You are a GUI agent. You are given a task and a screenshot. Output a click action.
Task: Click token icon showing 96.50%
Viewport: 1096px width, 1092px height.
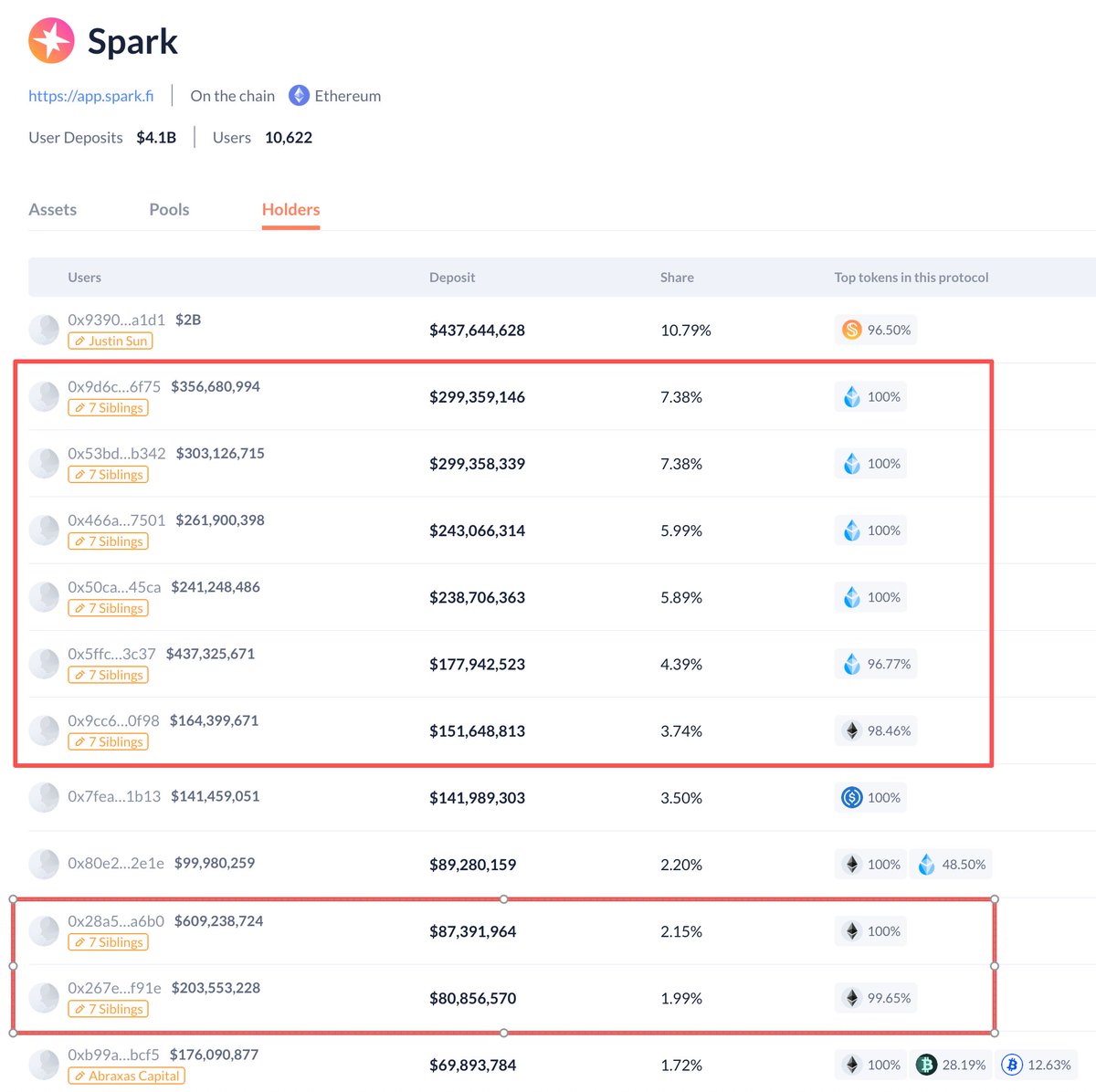(x=851, y=330)
